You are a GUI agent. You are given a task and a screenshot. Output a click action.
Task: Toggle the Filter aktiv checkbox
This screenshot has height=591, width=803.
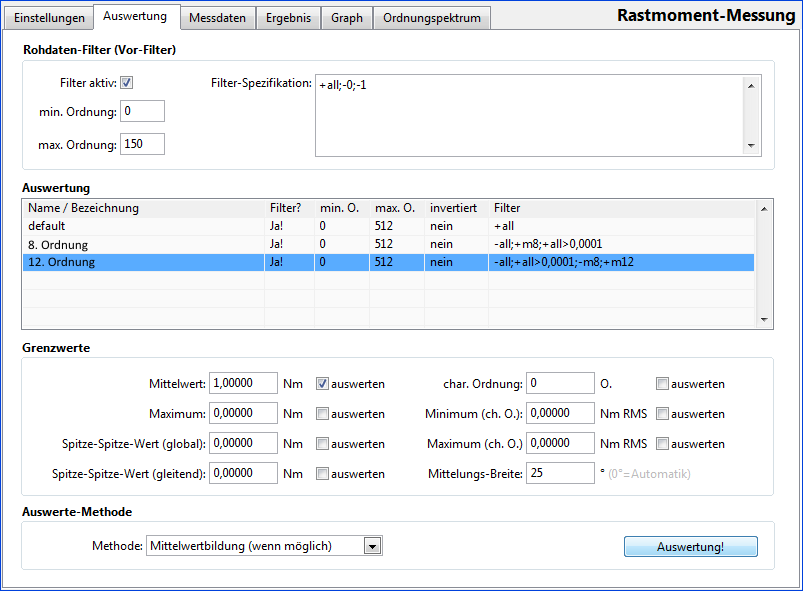click(126, 82)
